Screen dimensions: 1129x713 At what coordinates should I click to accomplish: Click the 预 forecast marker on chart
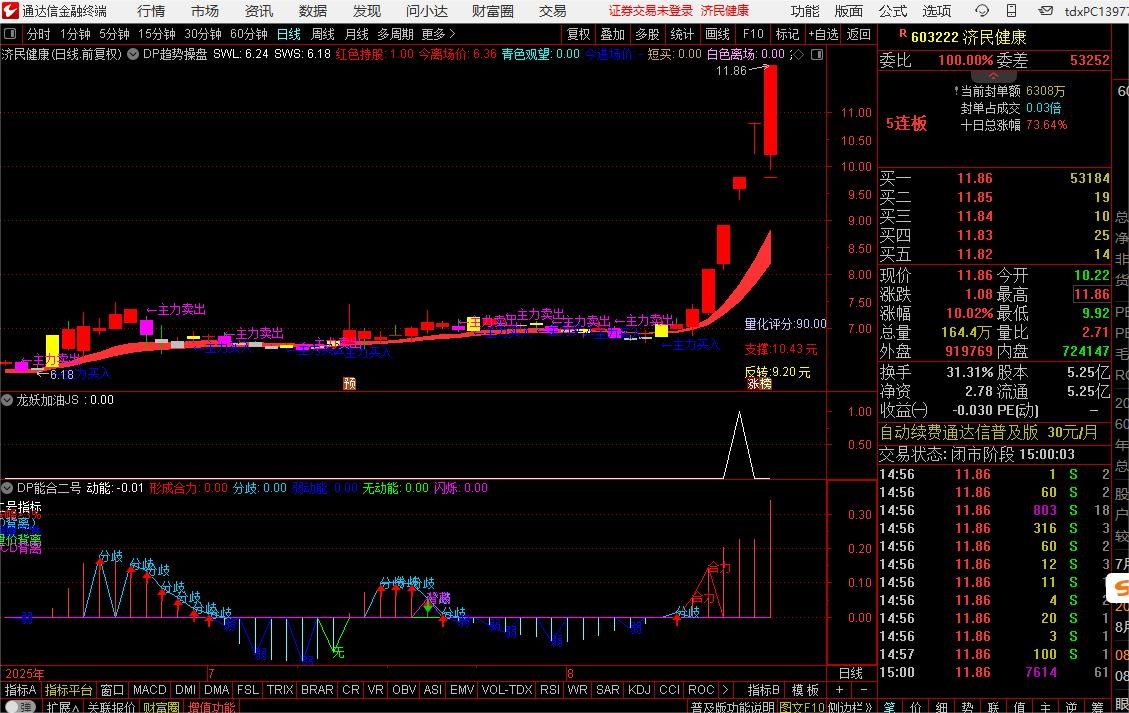(350, 383)
